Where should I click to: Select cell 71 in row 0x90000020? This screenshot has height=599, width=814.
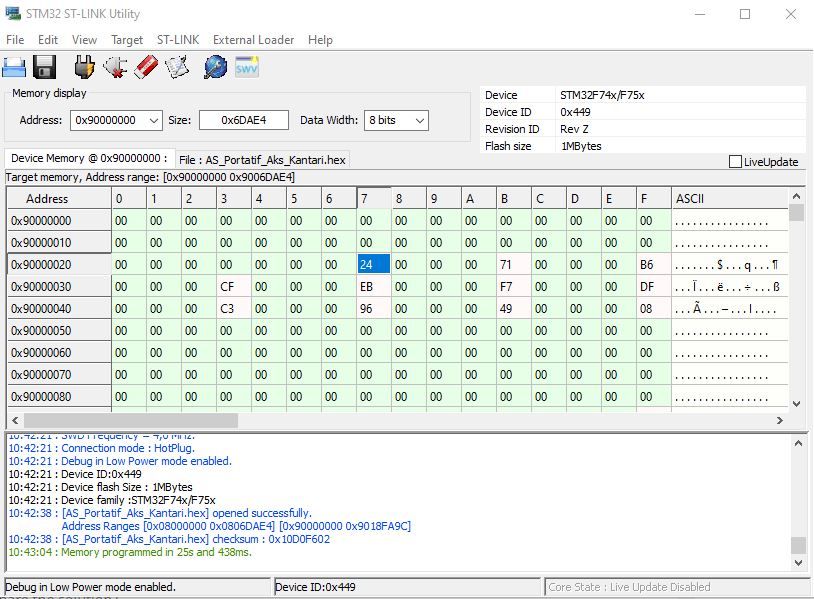514,265
